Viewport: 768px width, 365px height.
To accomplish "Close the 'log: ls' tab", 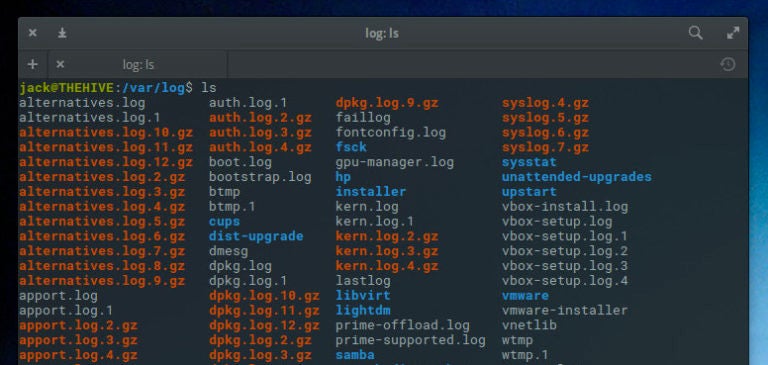I will tap(60, 64).
